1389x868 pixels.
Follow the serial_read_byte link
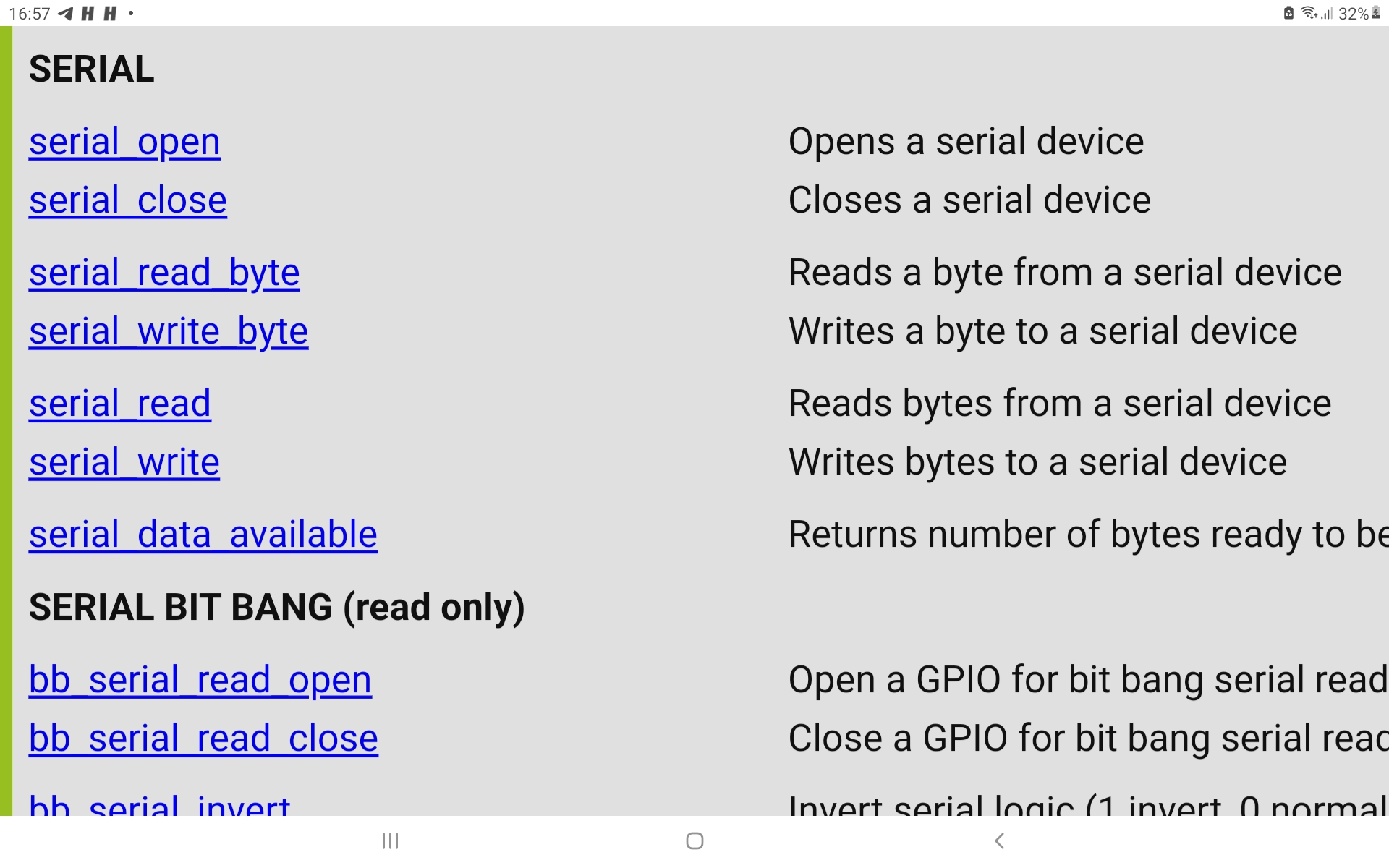[164, 273]
